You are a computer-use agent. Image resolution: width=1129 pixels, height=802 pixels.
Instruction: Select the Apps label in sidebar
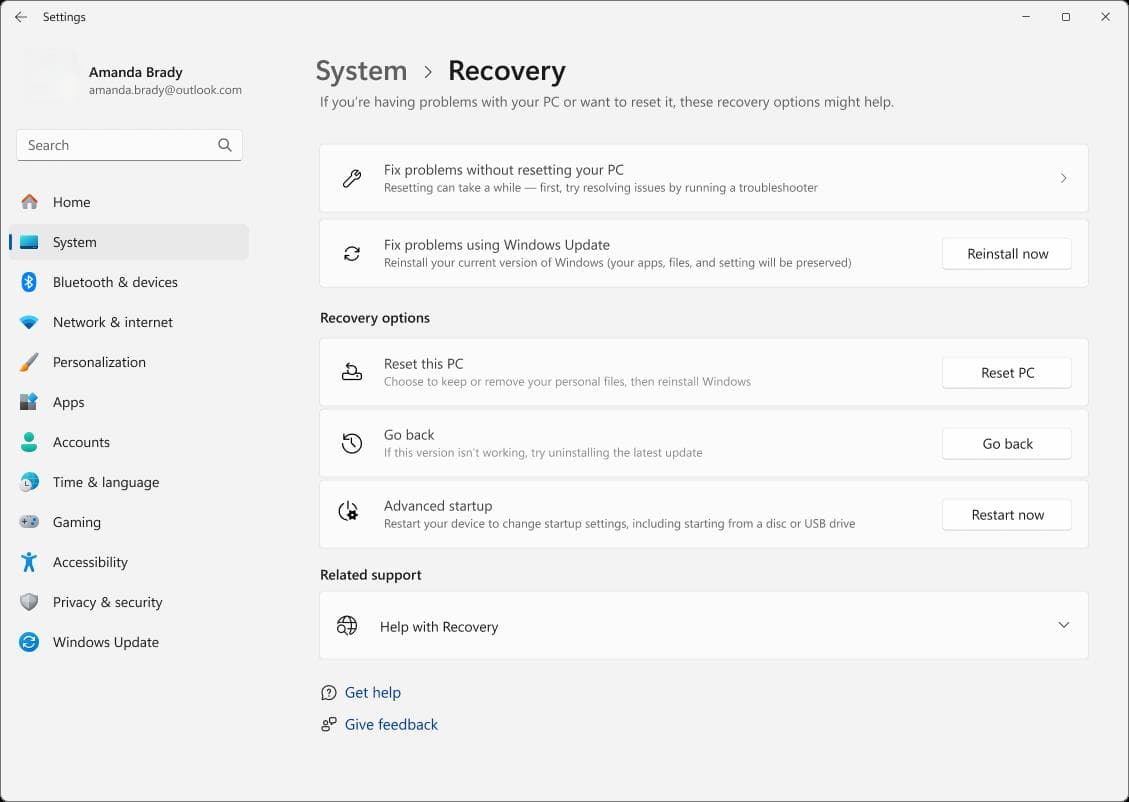68,402
